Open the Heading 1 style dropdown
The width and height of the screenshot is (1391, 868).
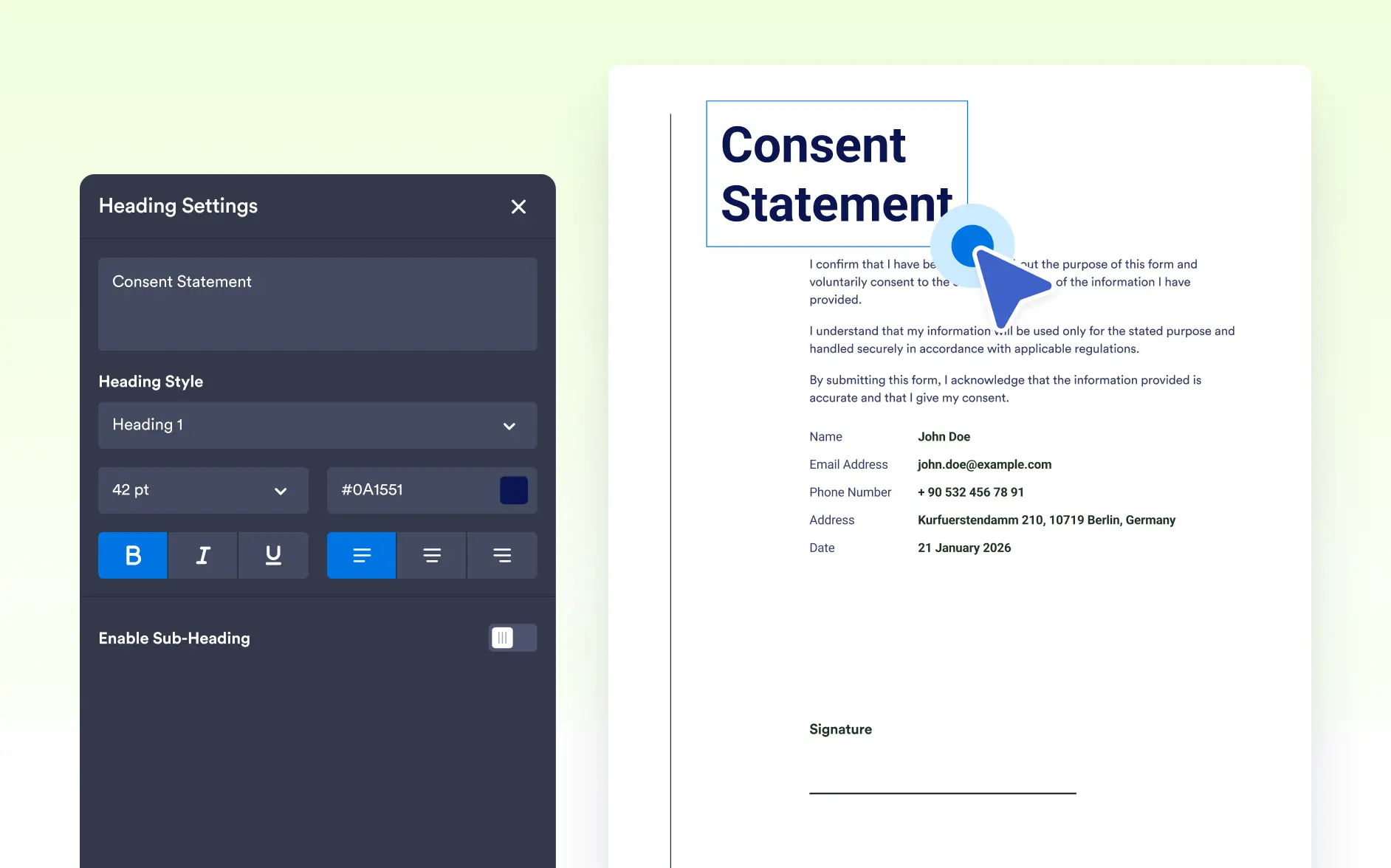pos(317,425)
